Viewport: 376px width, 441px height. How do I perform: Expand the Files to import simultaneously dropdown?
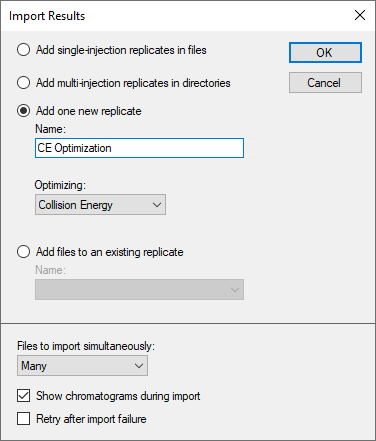click(82, 366)
